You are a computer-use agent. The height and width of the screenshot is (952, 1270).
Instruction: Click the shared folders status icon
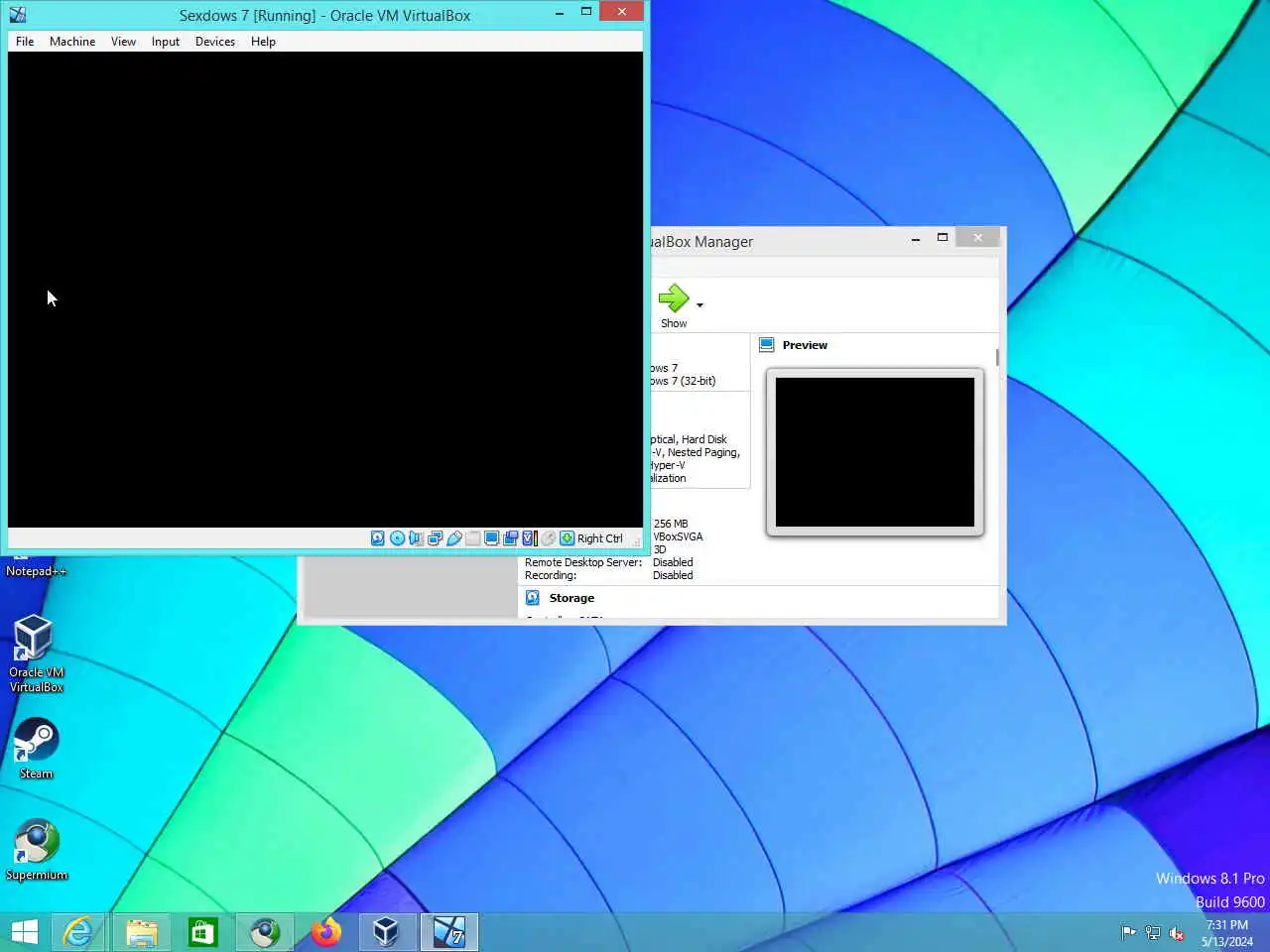473,538
